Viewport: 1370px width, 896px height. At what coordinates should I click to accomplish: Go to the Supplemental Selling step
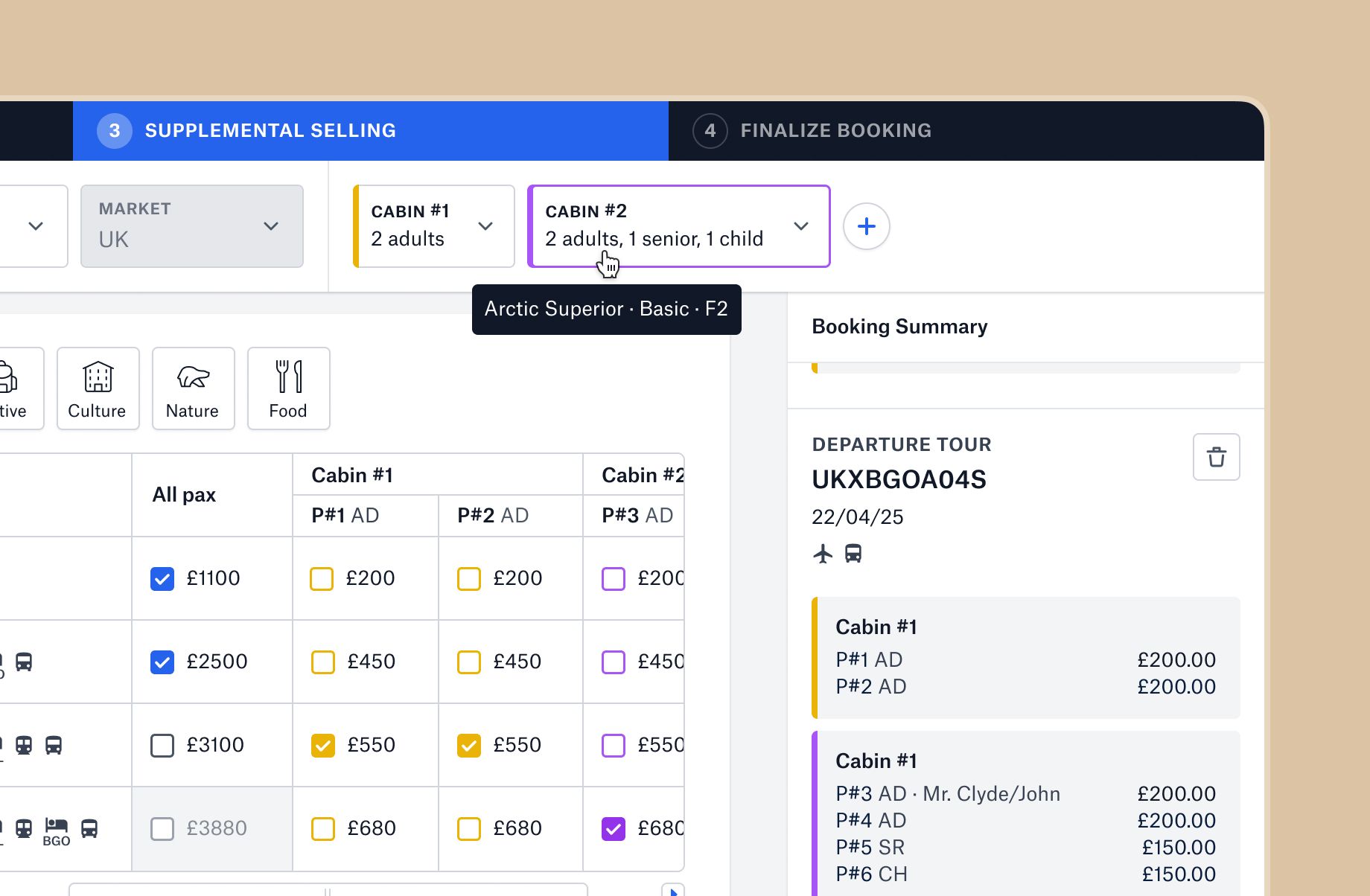coord(371,131)
